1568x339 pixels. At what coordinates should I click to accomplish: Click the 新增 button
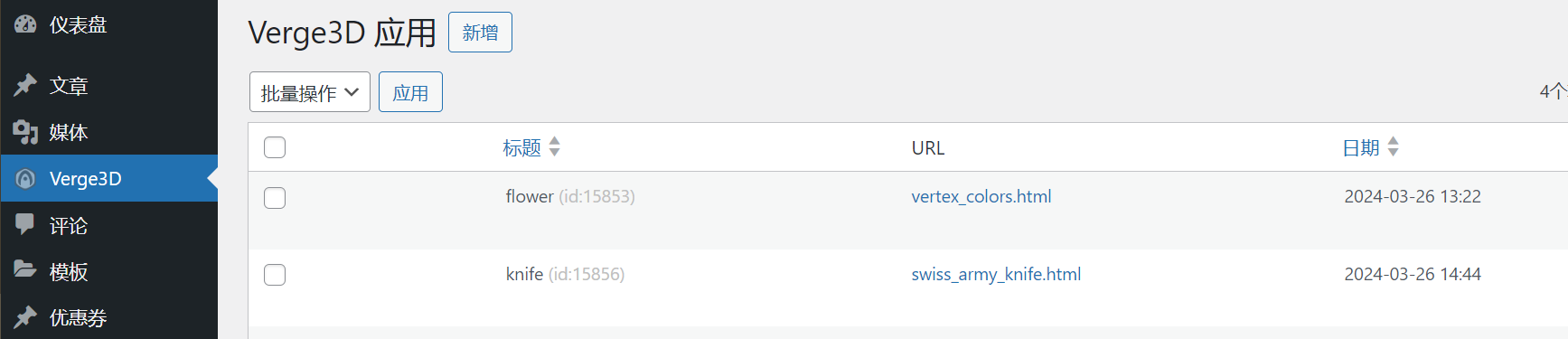tap(480, 33)
